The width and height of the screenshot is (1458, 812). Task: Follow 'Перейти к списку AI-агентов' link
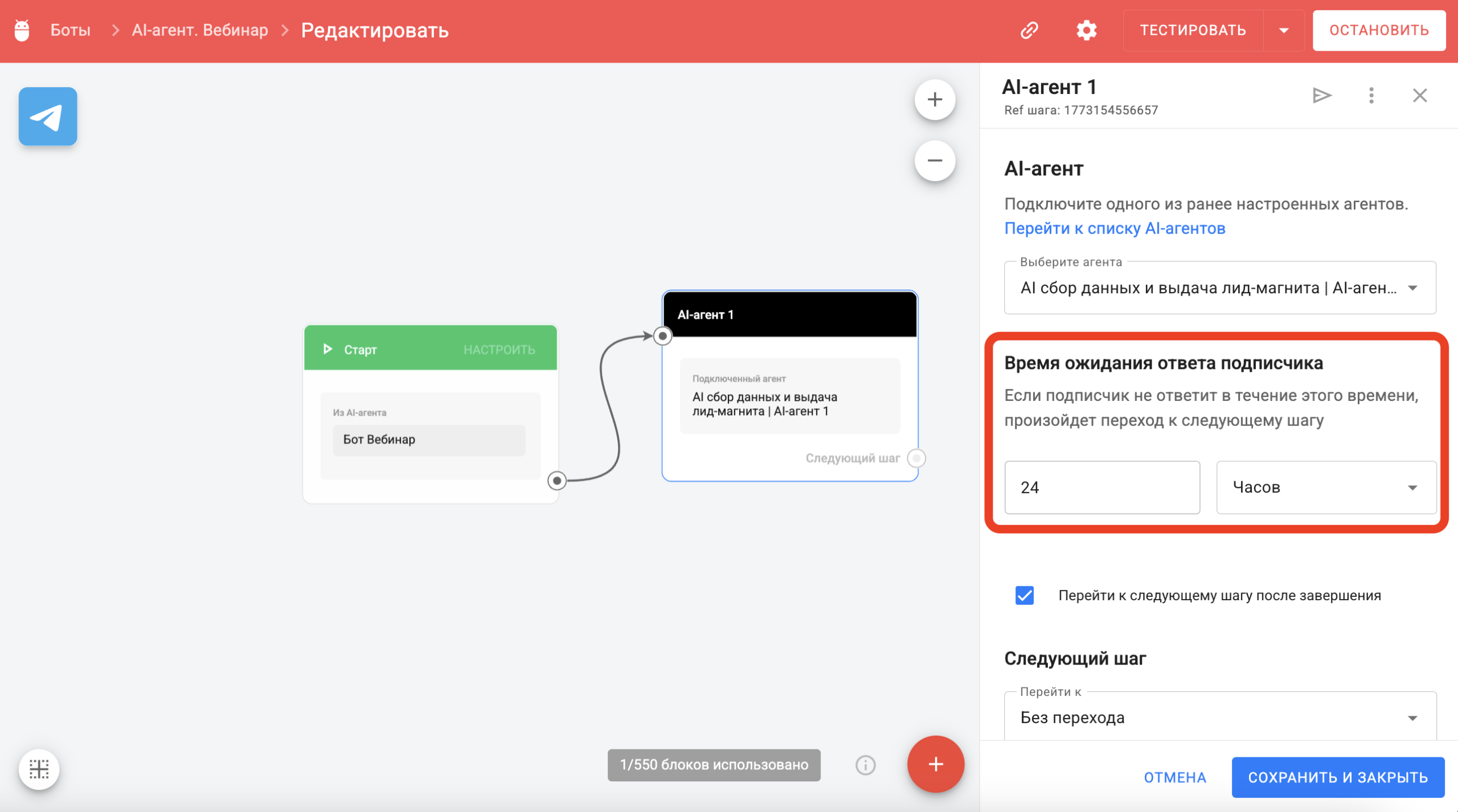click(x=1114, y=228)
